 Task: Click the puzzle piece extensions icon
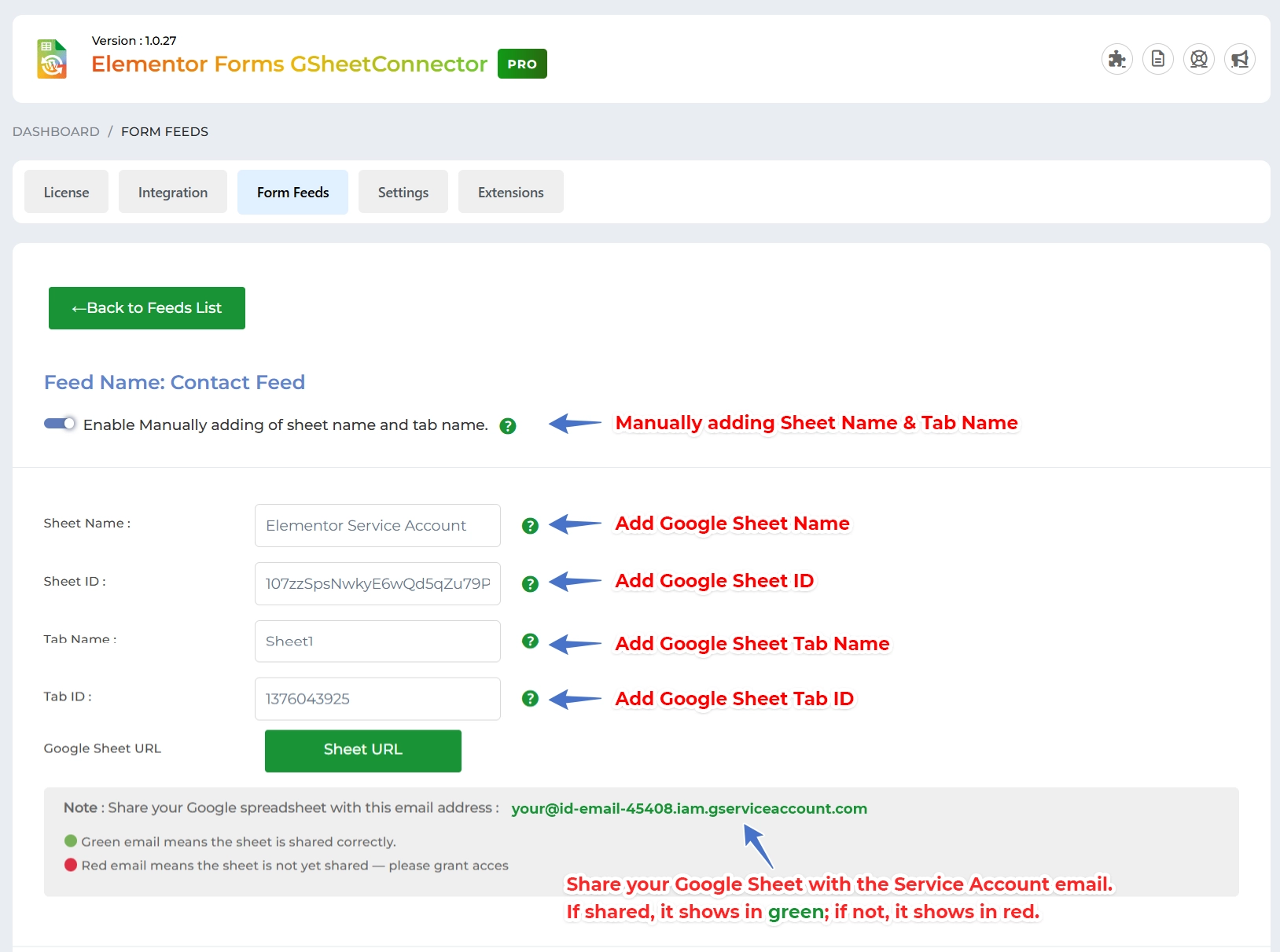(1116, 59)
